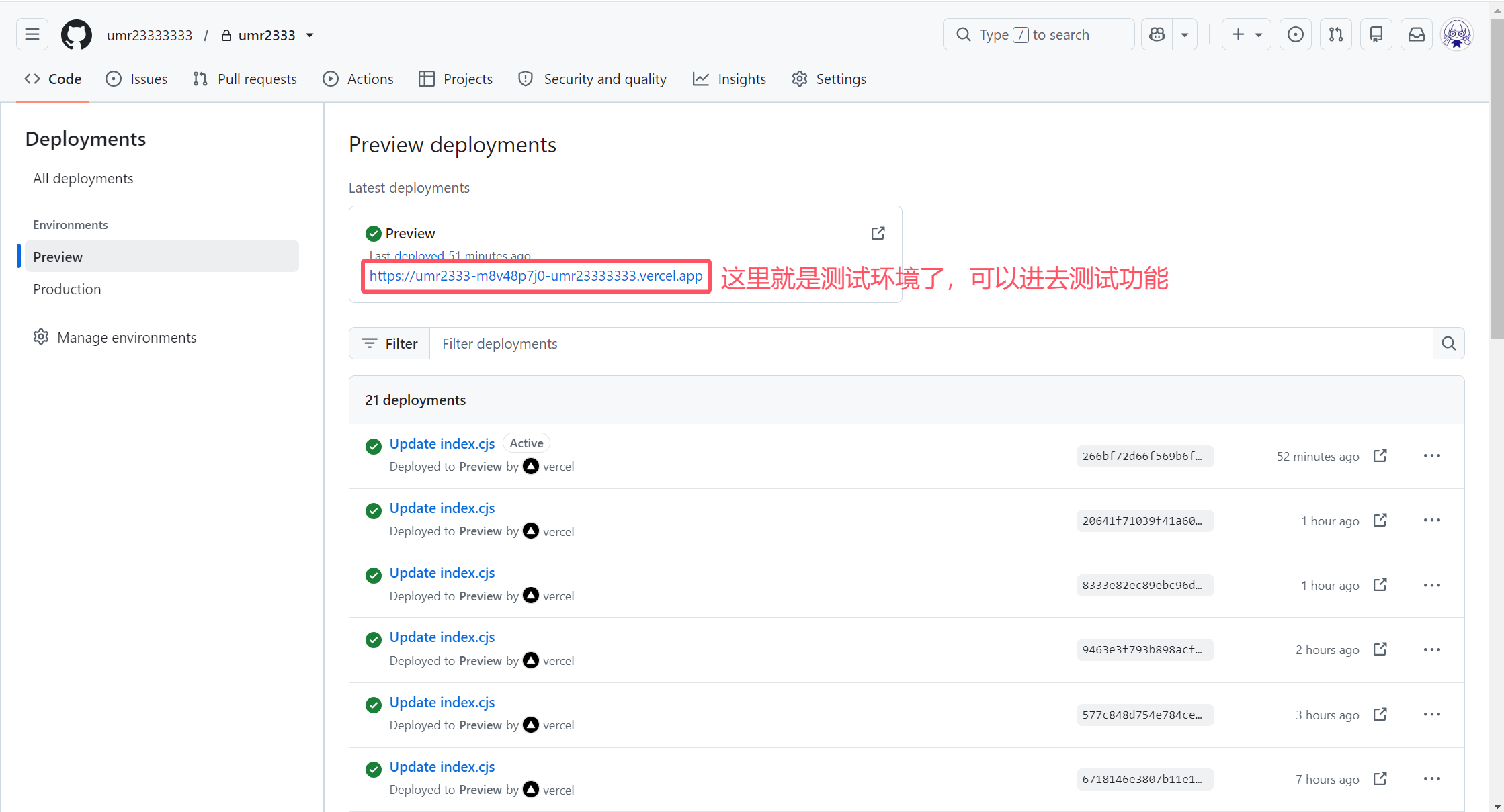
Task: Select All deployments in sidebar
Action: point(83,178)
